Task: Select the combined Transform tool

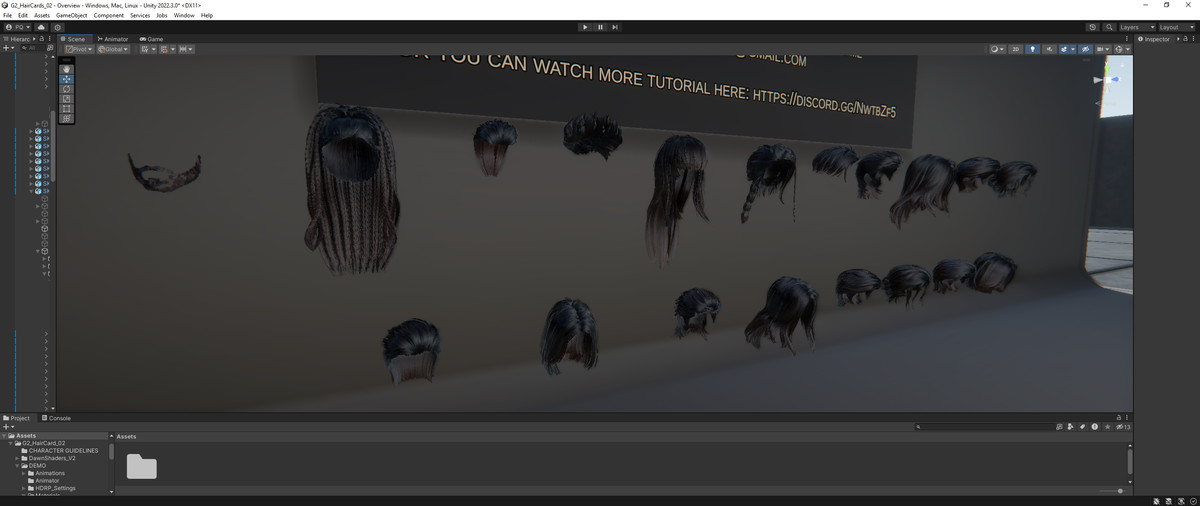Action: pyautogui.click(x=66, y=118)
